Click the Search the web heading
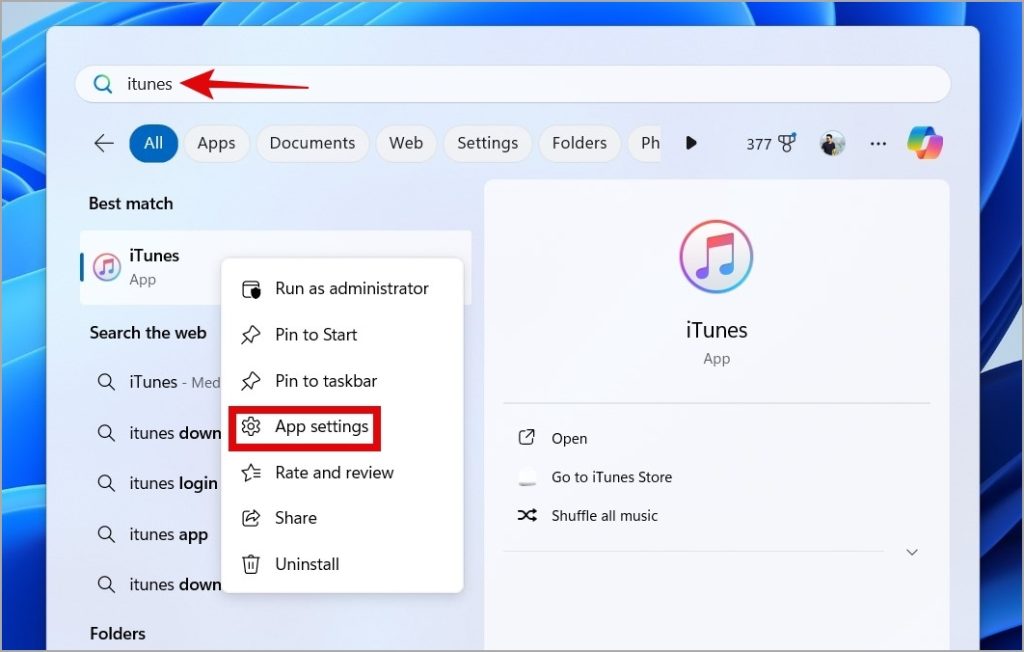 (x=148, y=333)
